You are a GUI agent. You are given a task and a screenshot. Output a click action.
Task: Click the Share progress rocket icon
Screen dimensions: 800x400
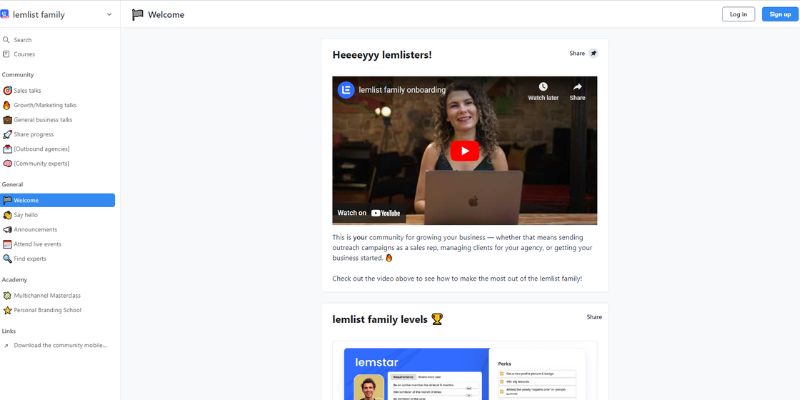coord(7,135)
